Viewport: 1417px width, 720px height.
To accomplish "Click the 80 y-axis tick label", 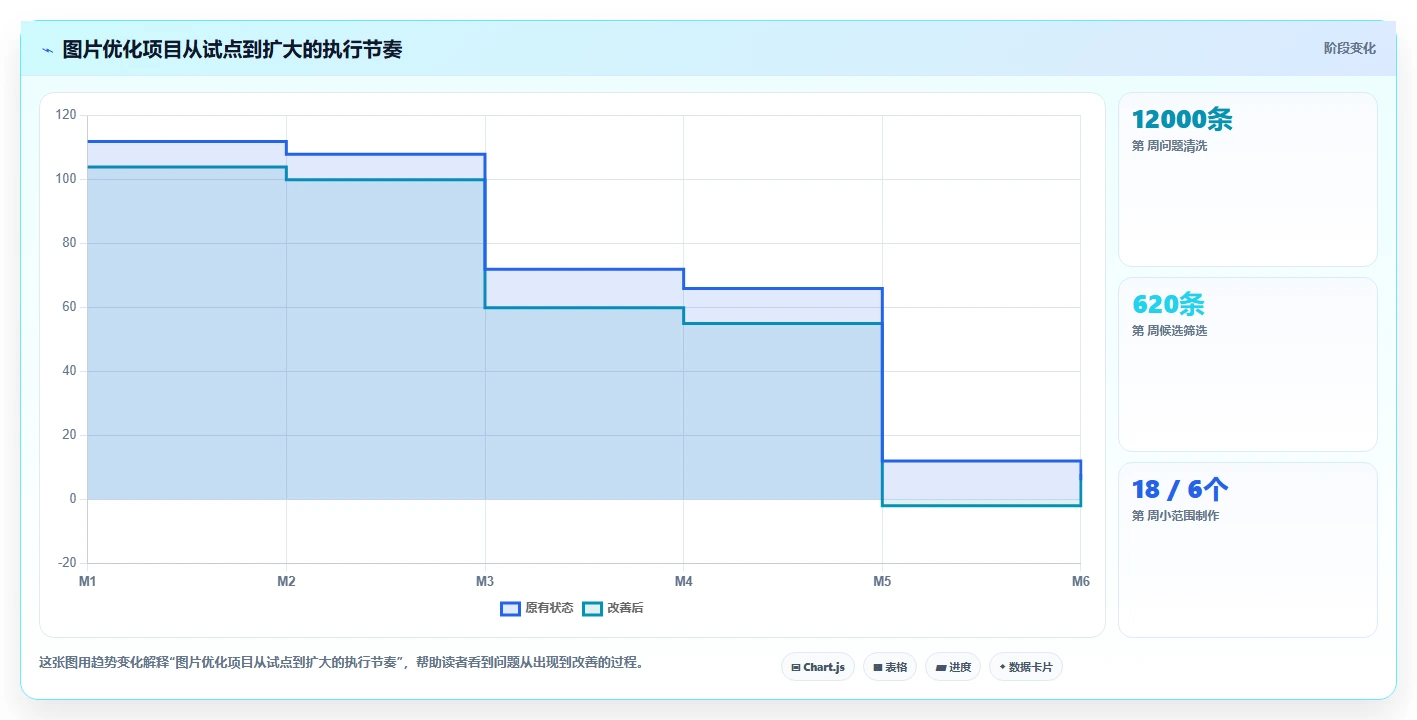I will pyautogui.click(x=69, y=243).
